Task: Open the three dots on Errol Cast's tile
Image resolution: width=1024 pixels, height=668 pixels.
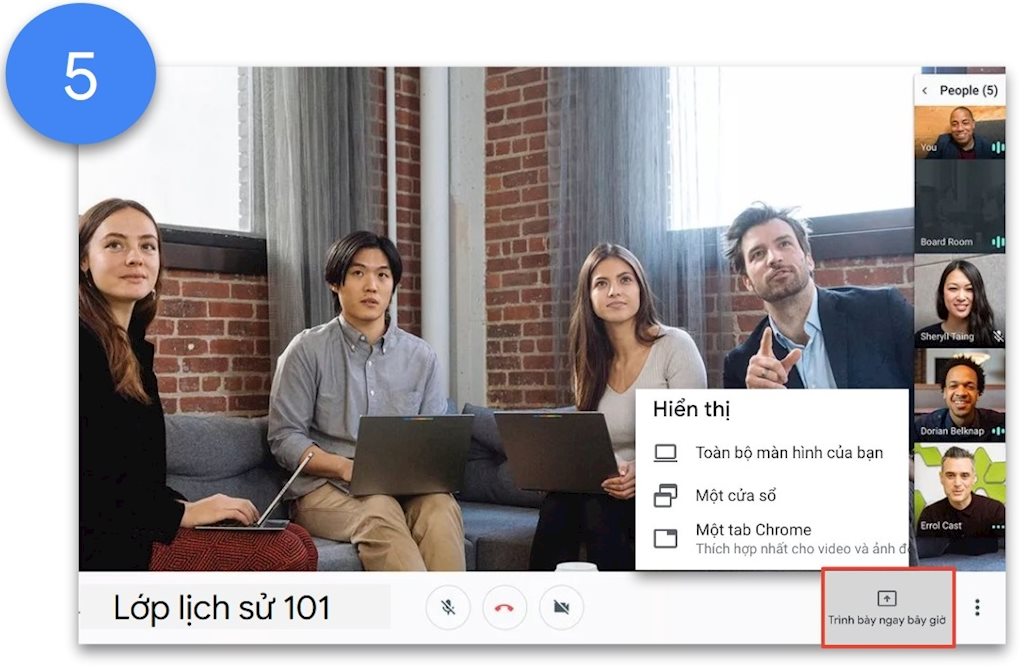Action: [x=996, y=526]
